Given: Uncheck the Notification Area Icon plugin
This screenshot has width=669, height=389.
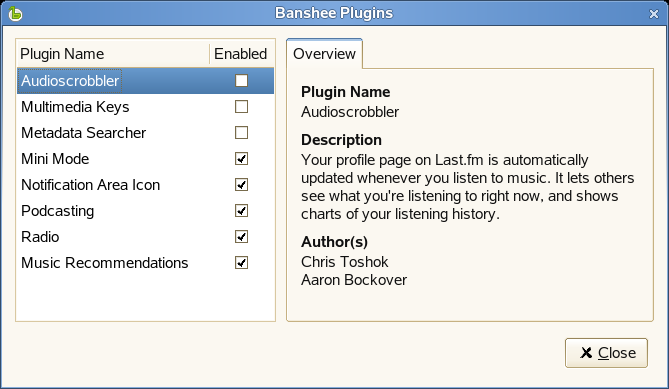Looking at the screenshot, I should point(241,185).
